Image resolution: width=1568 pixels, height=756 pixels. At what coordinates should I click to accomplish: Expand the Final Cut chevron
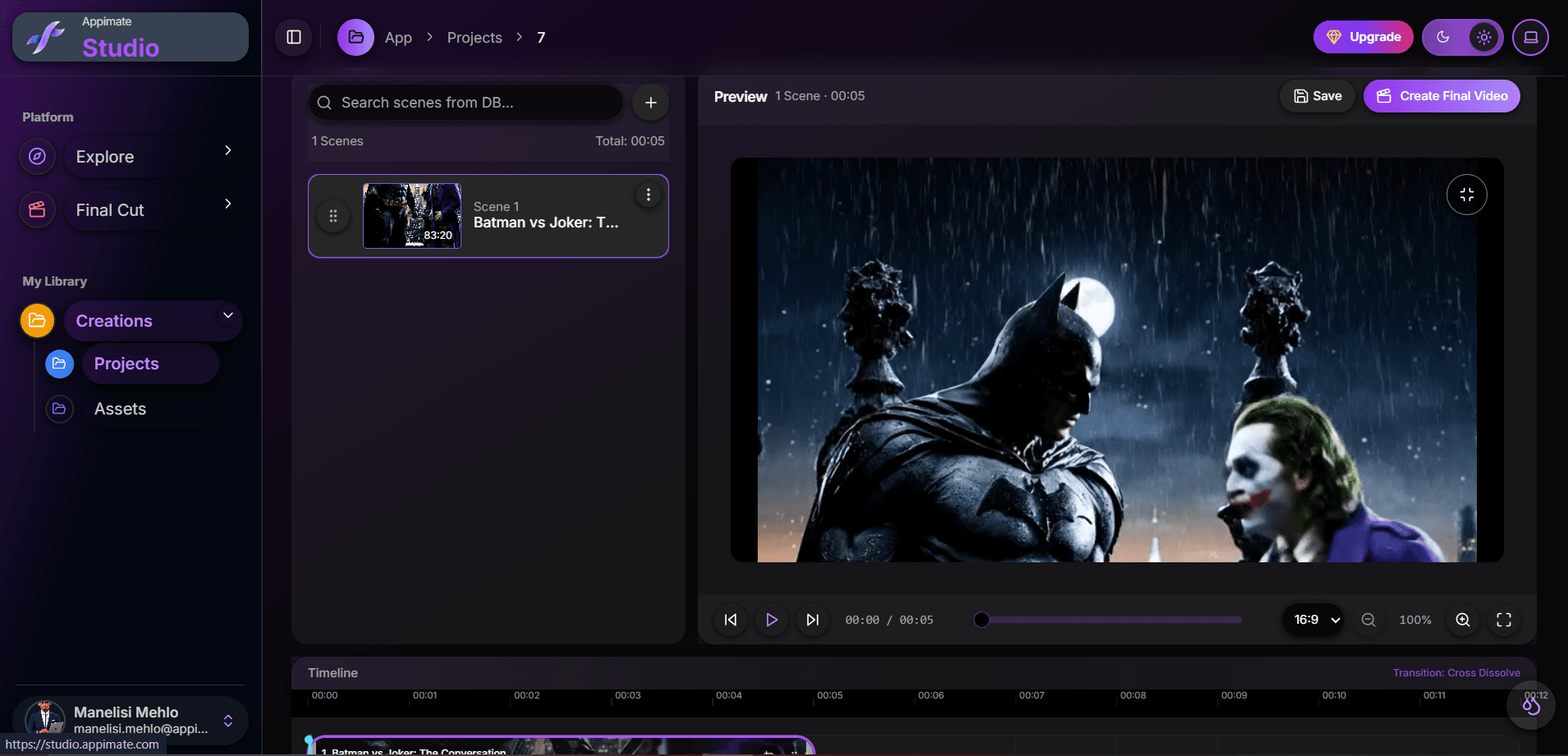[x=228, y=204]
